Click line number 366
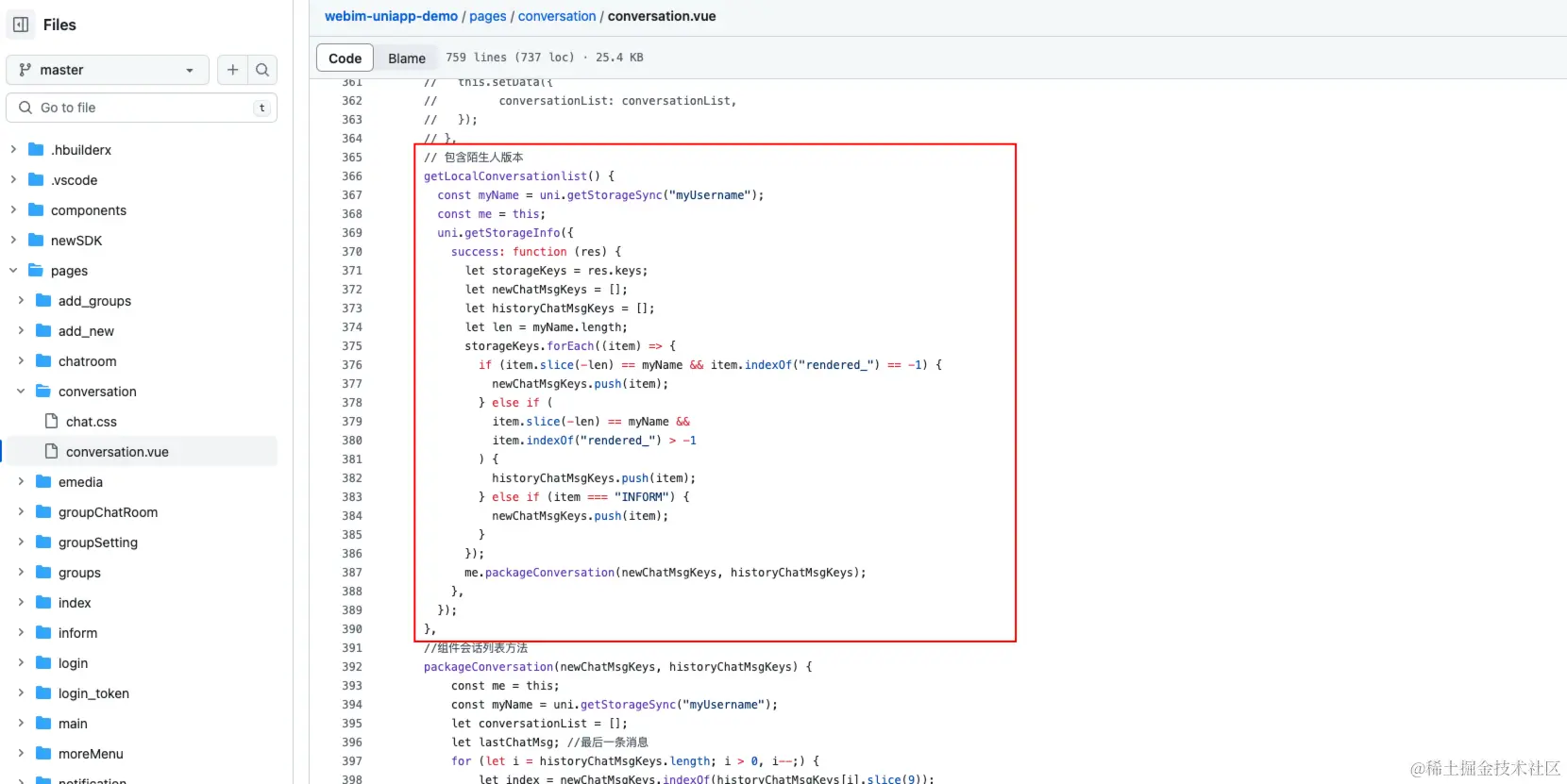This screenshot has width=1567, height=784. point(352,176)
